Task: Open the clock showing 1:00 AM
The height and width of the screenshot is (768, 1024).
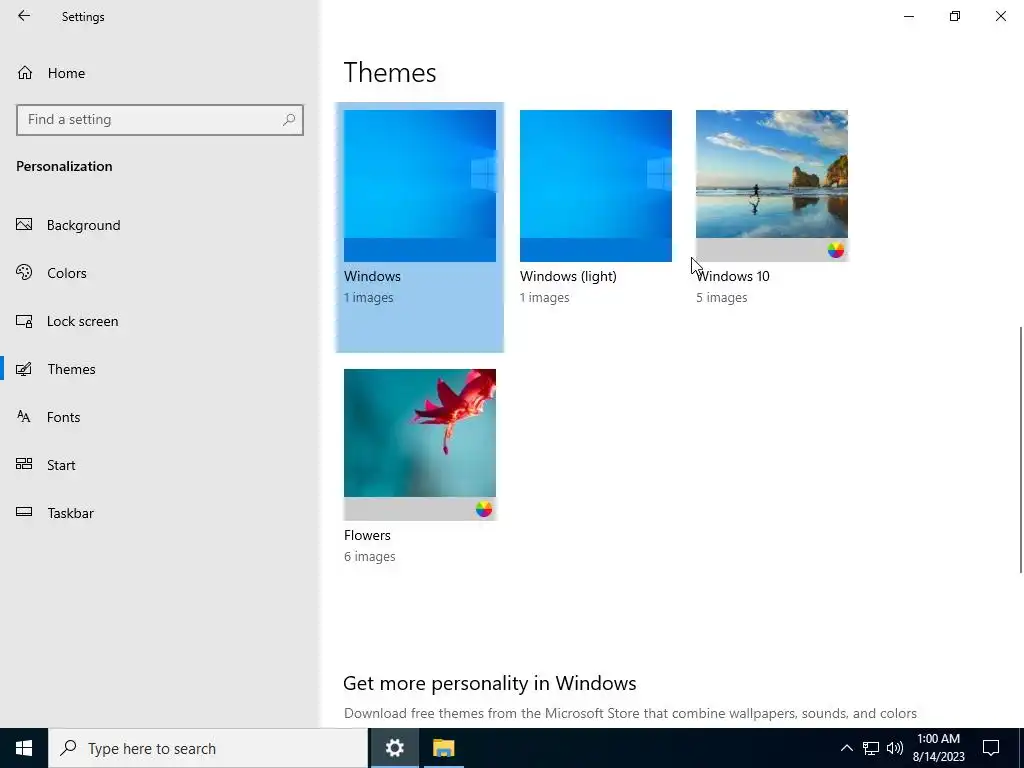Action: 938,748
